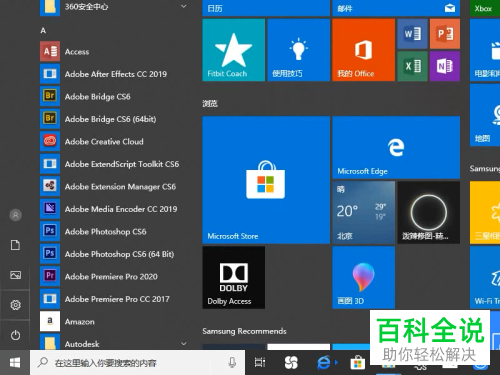
Task: Launch Adobe Extension Manager CS6
Action: coord(115,186)
